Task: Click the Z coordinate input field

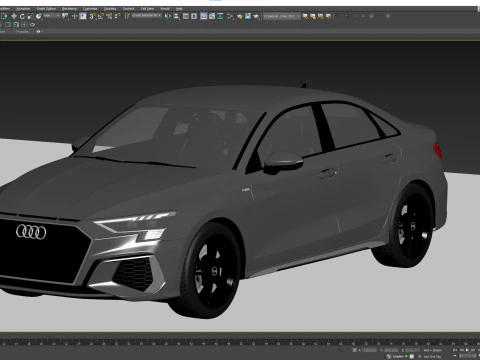Action: point(413,350)
